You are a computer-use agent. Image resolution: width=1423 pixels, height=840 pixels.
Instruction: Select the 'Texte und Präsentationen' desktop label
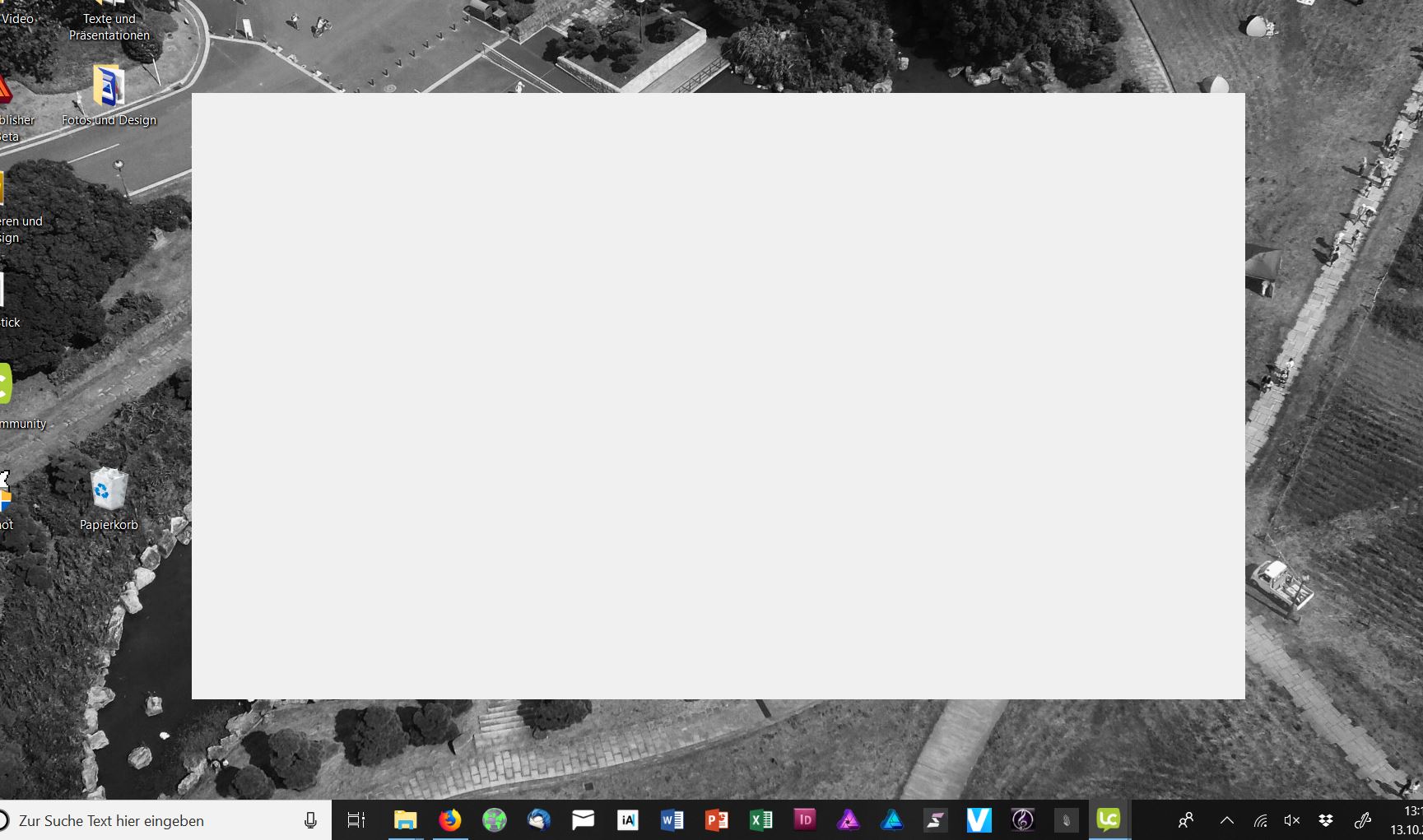click(x=109, y=26)
